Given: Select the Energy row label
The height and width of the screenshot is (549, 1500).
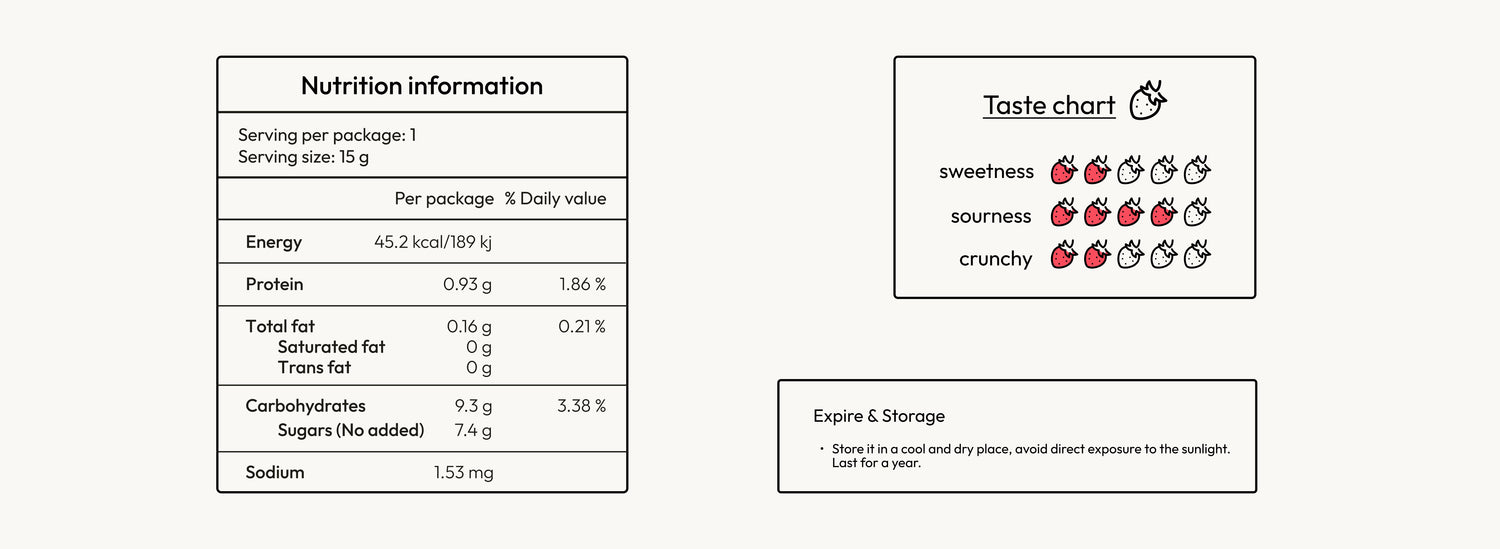Looking at the screenshot, I should (274, 242).
